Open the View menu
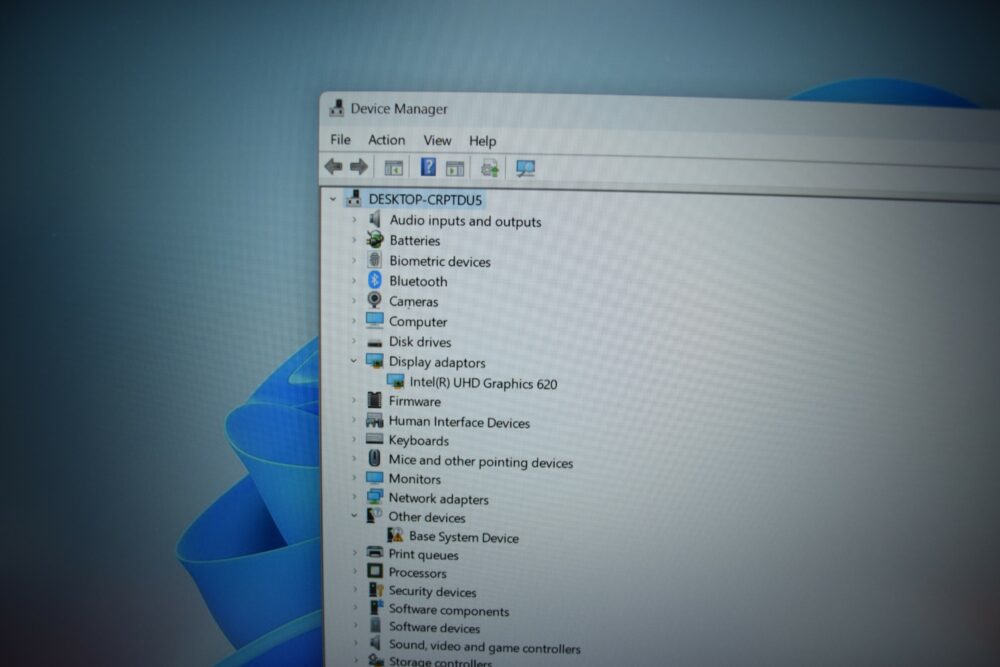The width and height of the screenshot is (1000, 667). (x=438, y=141)
